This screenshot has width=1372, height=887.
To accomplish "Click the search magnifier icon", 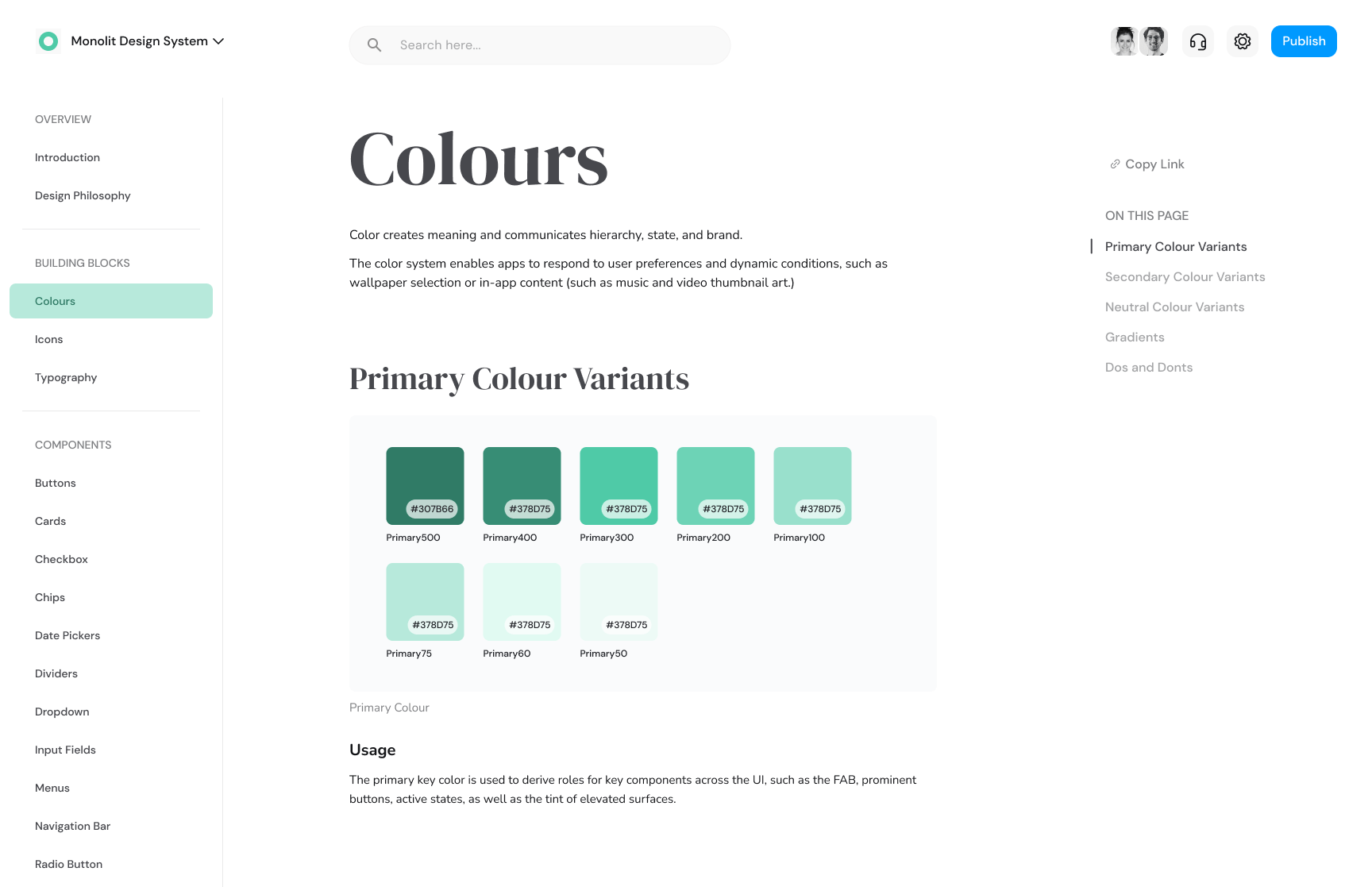I will pos(374,45).
